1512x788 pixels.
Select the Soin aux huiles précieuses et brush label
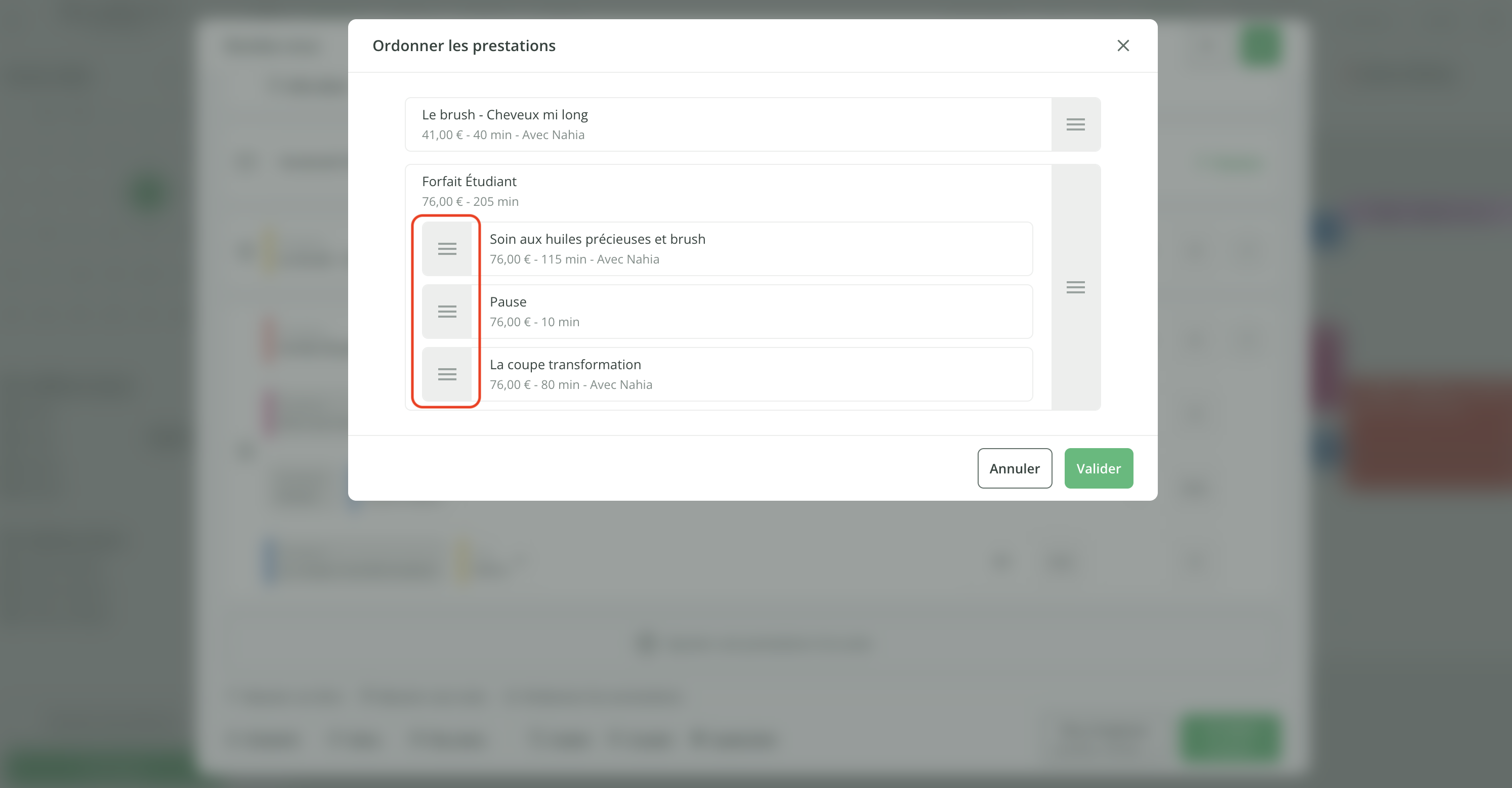(597, 239)
